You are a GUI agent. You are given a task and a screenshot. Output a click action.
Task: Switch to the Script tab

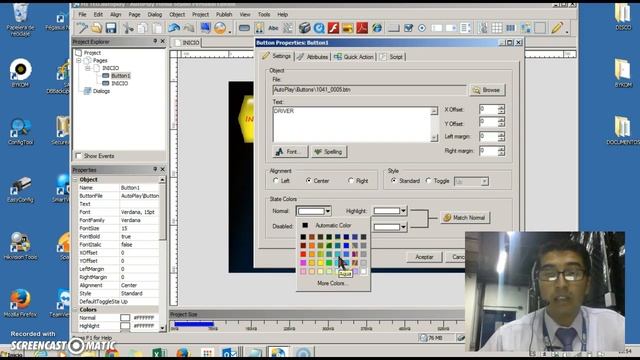coord(391,57)
